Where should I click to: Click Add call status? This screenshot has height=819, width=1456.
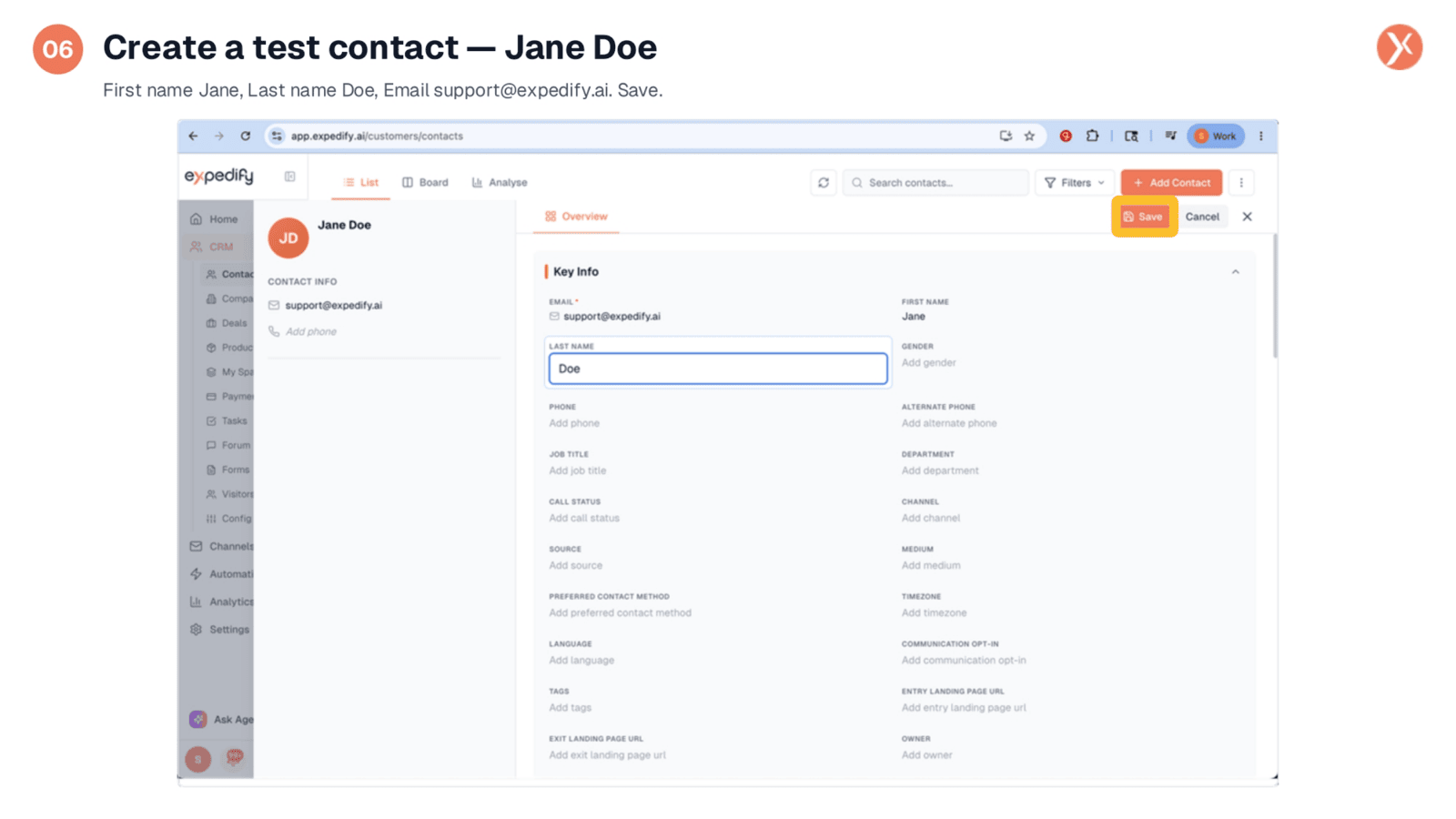(x=584, y=518)
